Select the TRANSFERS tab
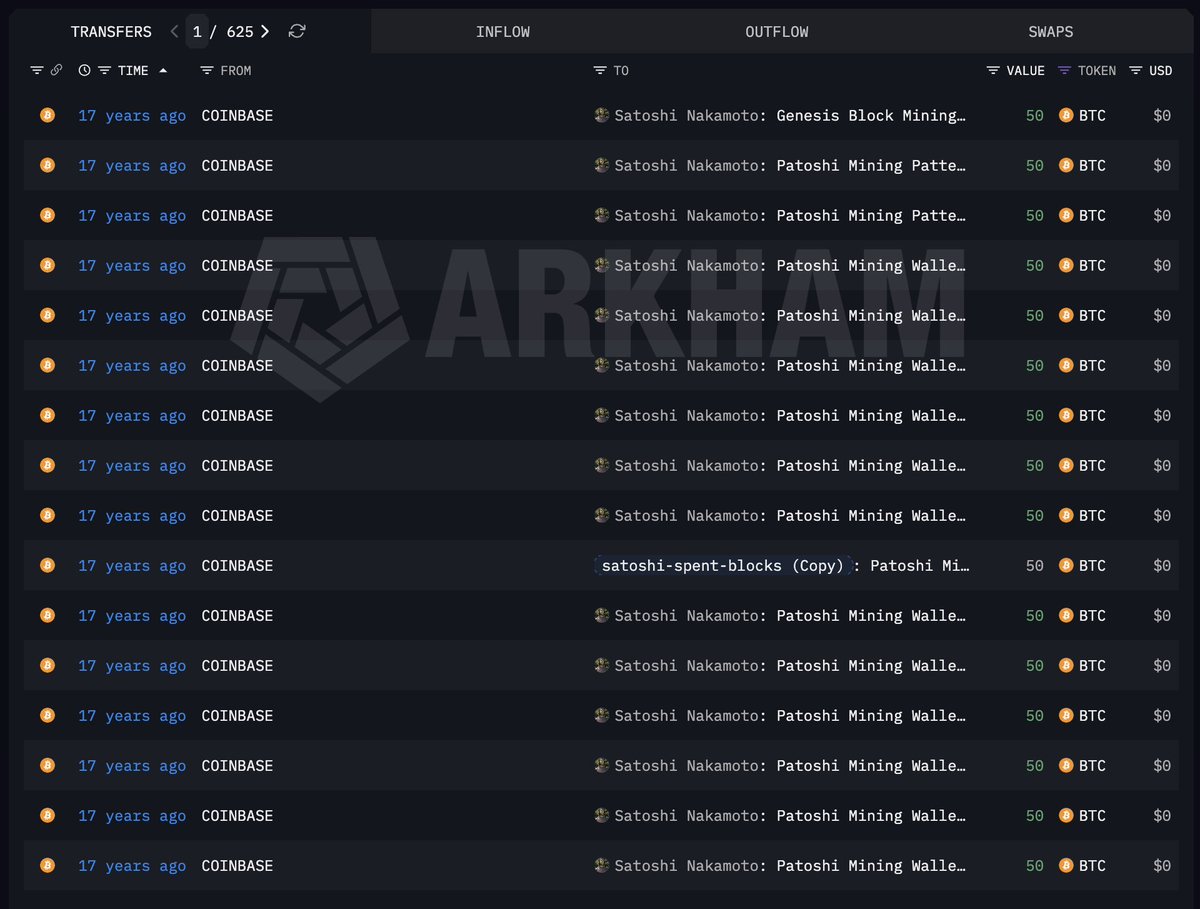 point(111,32)
